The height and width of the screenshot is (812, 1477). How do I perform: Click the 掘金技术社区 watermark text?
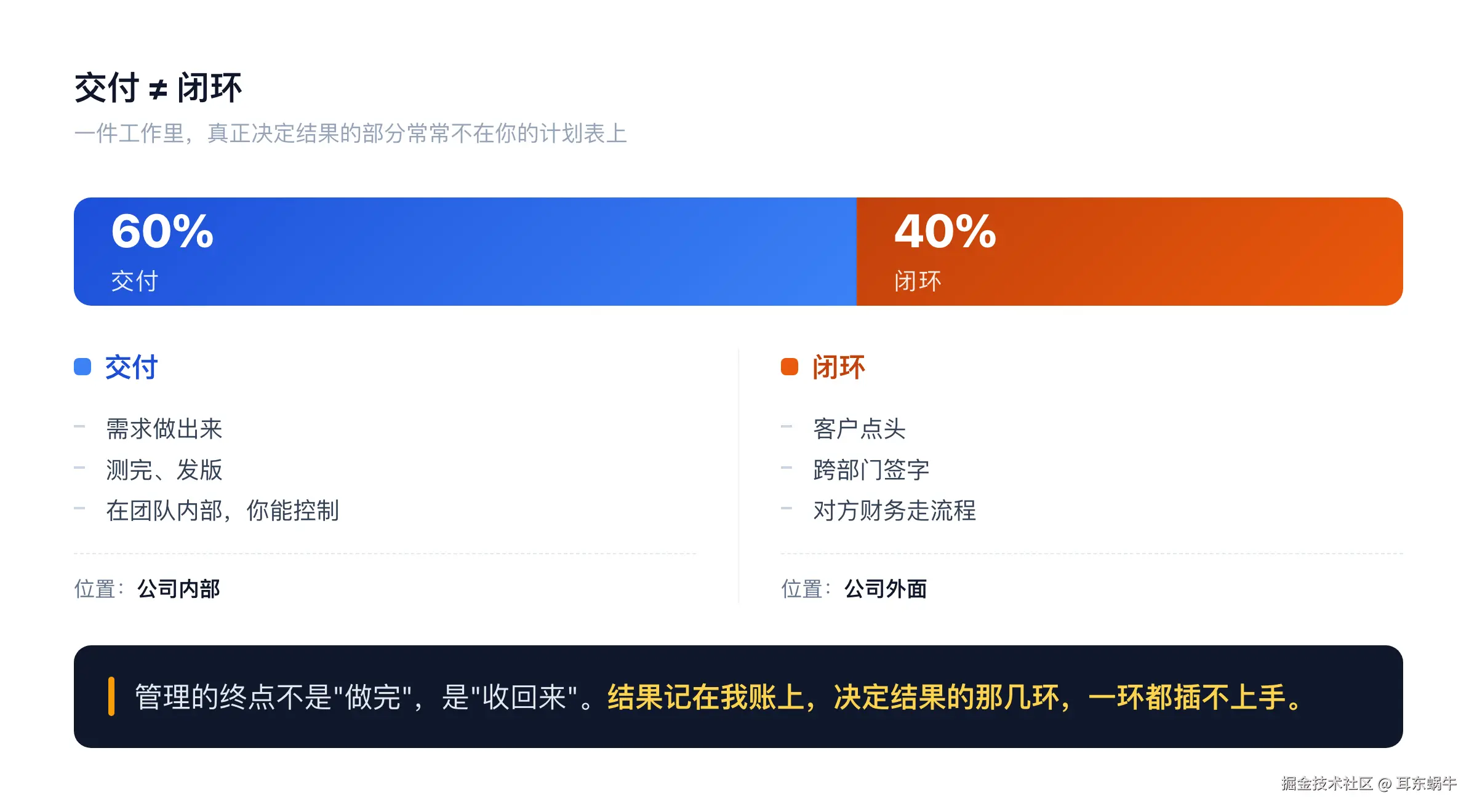click(1327, 783)
